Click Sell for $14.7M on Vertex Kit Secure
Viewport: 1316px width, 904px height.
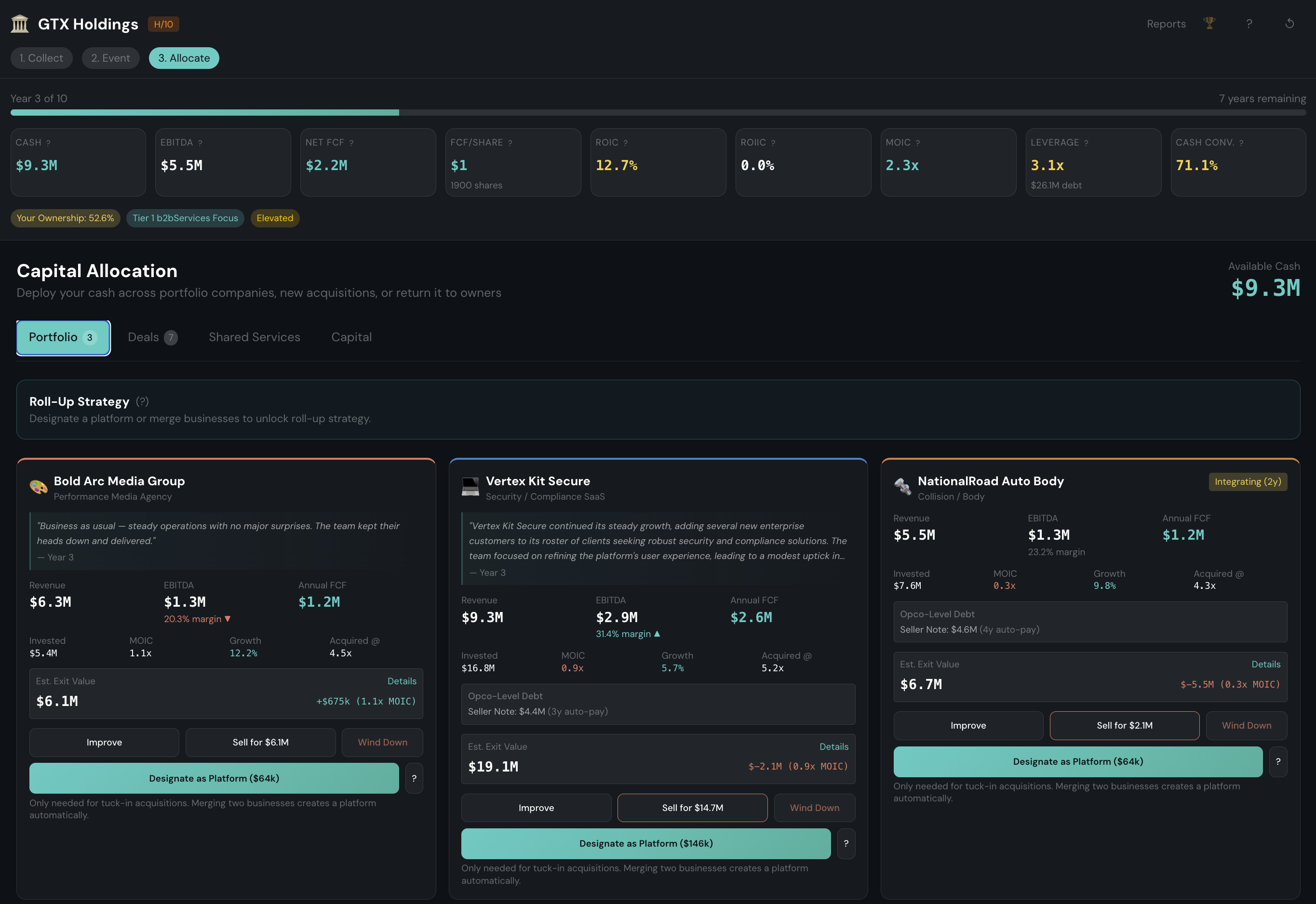[x=692, y=808]
